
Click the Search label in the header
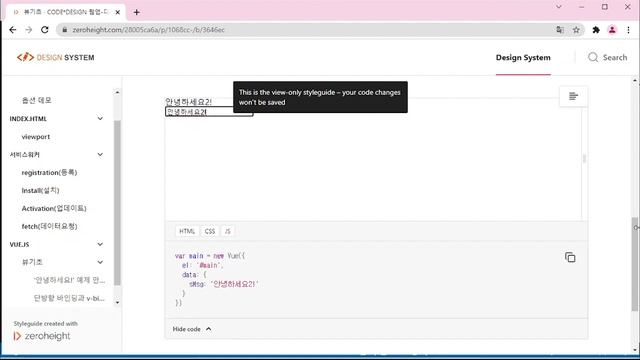[615, 58]
